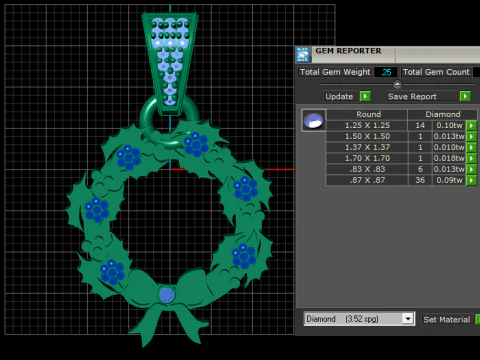The image size is (480, 360).
Task: Click the 0.018tw weight cell
Action: pos(449,158)
